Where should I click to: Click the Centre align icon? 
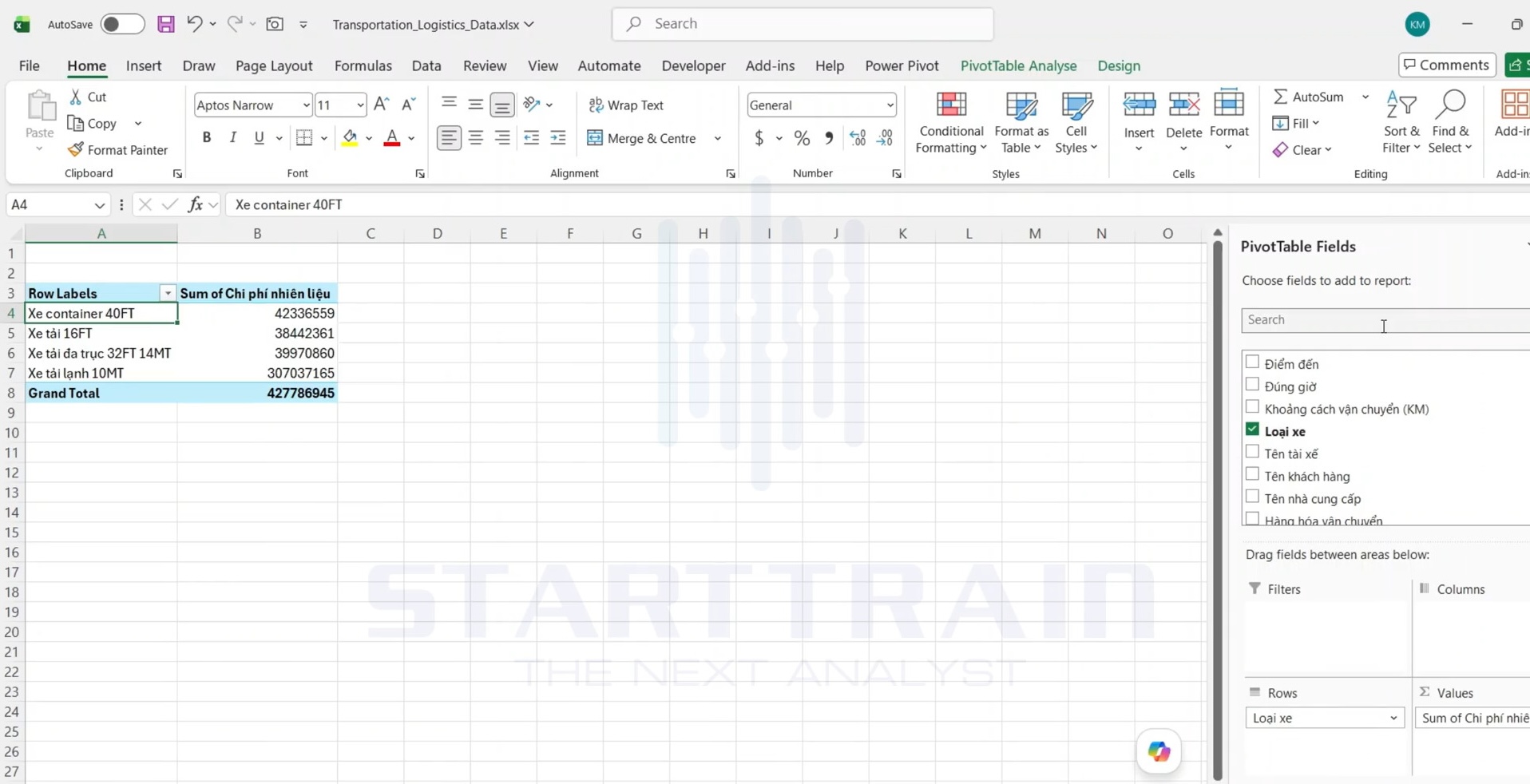click(475, 137)
